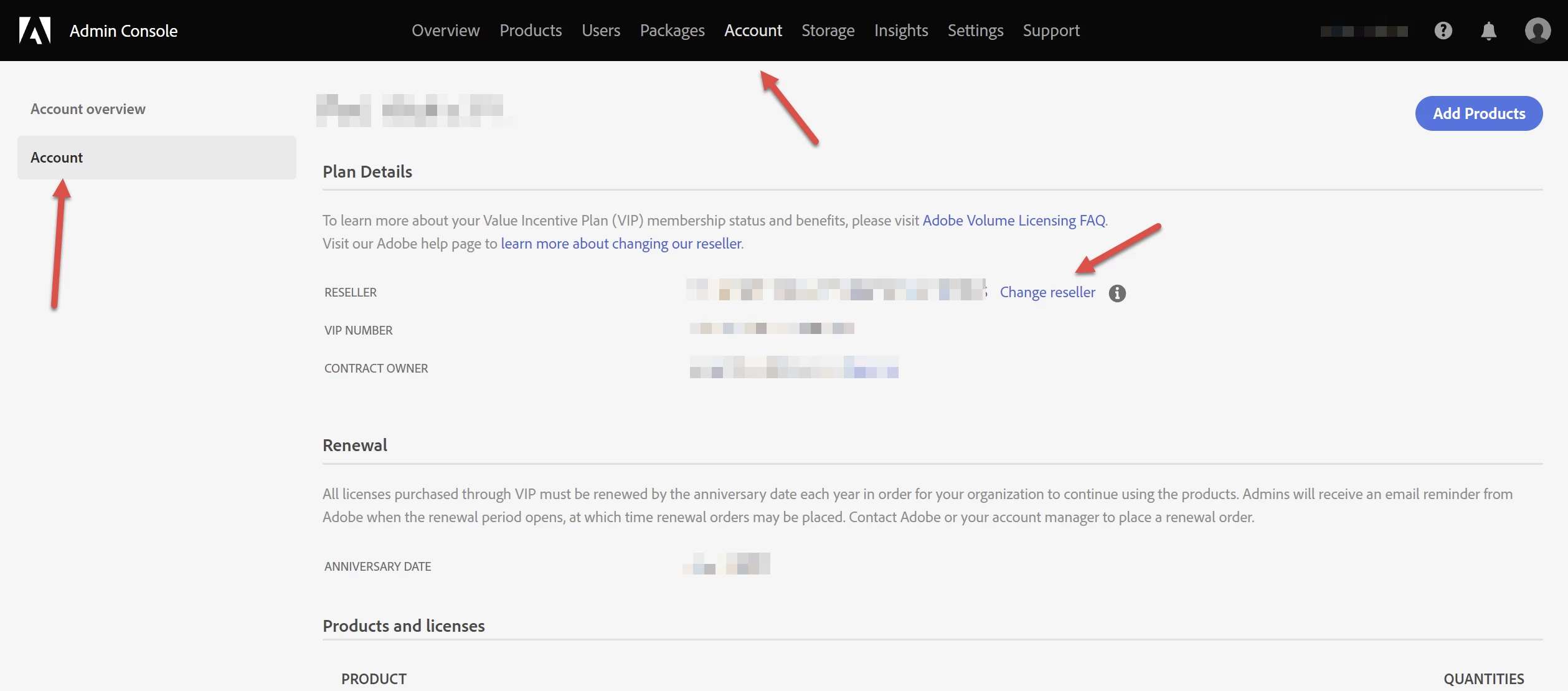Open the Storage tab

click(x=828, y=31)
